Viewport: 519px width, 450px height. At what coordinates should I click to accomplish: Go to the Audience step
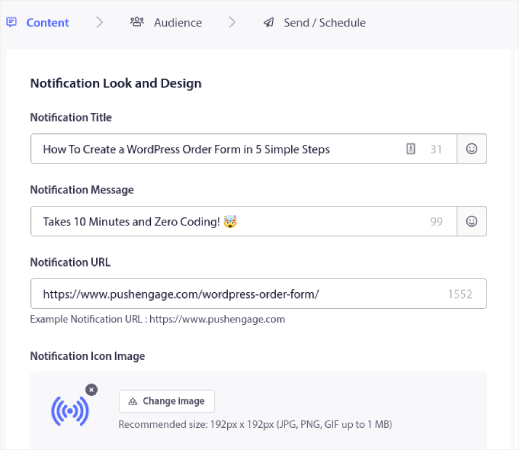coord(166,23)
